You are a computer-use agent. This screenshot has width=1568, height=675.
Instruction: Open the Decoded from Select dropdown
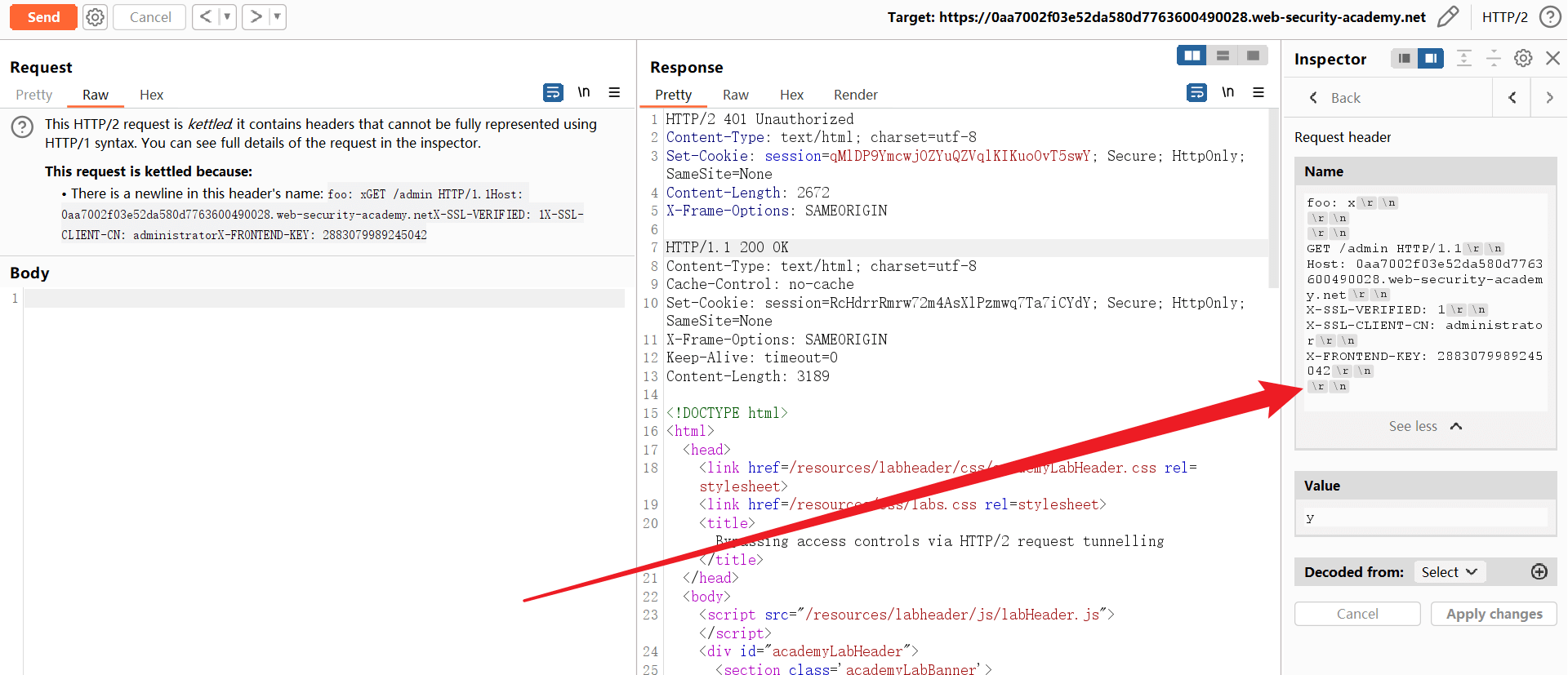(x=1449, y=572)
